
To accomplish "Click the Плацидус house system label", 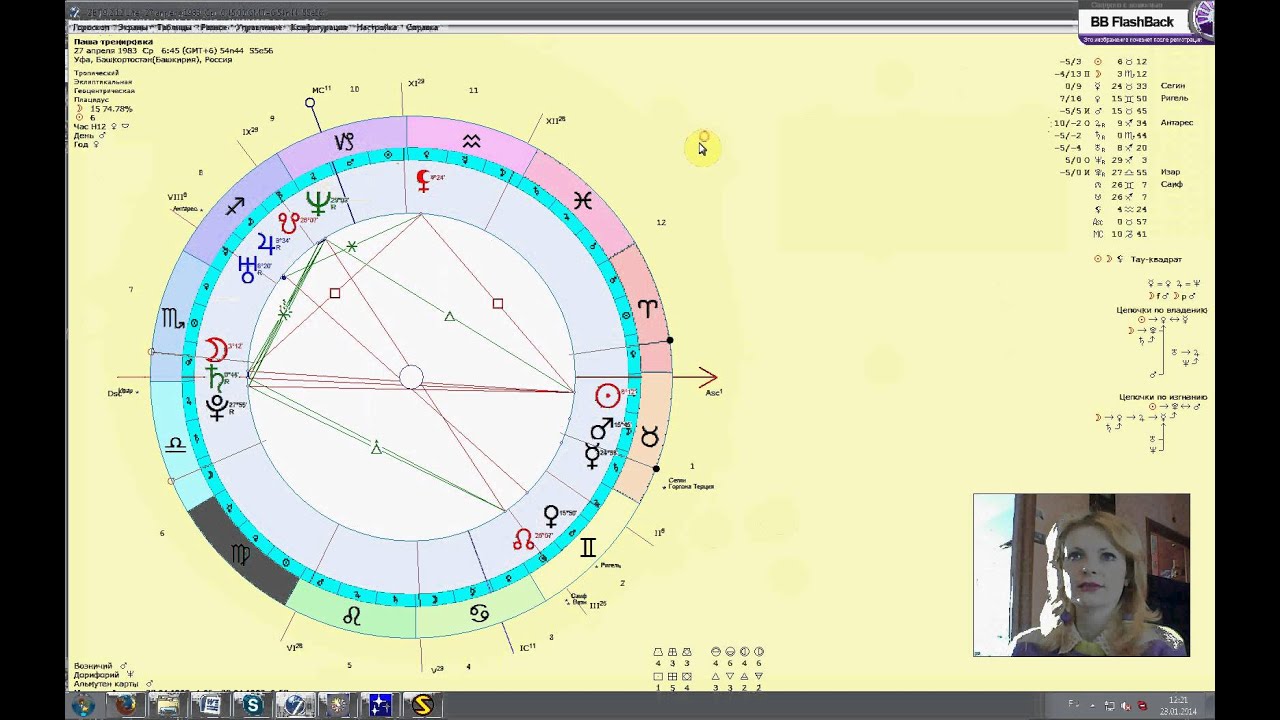I will pos(92,100).
